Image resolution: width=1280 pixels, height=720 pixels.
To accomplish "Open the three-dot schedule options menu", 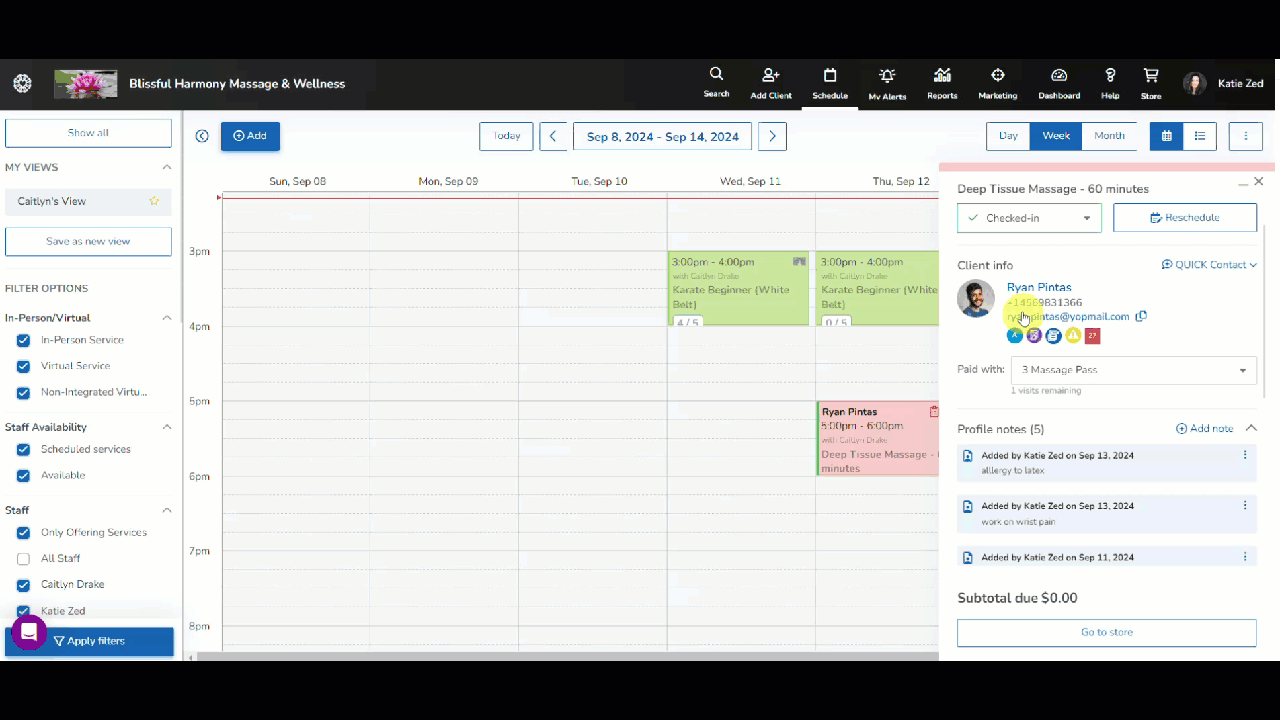I will click(x=1246, y=136).
